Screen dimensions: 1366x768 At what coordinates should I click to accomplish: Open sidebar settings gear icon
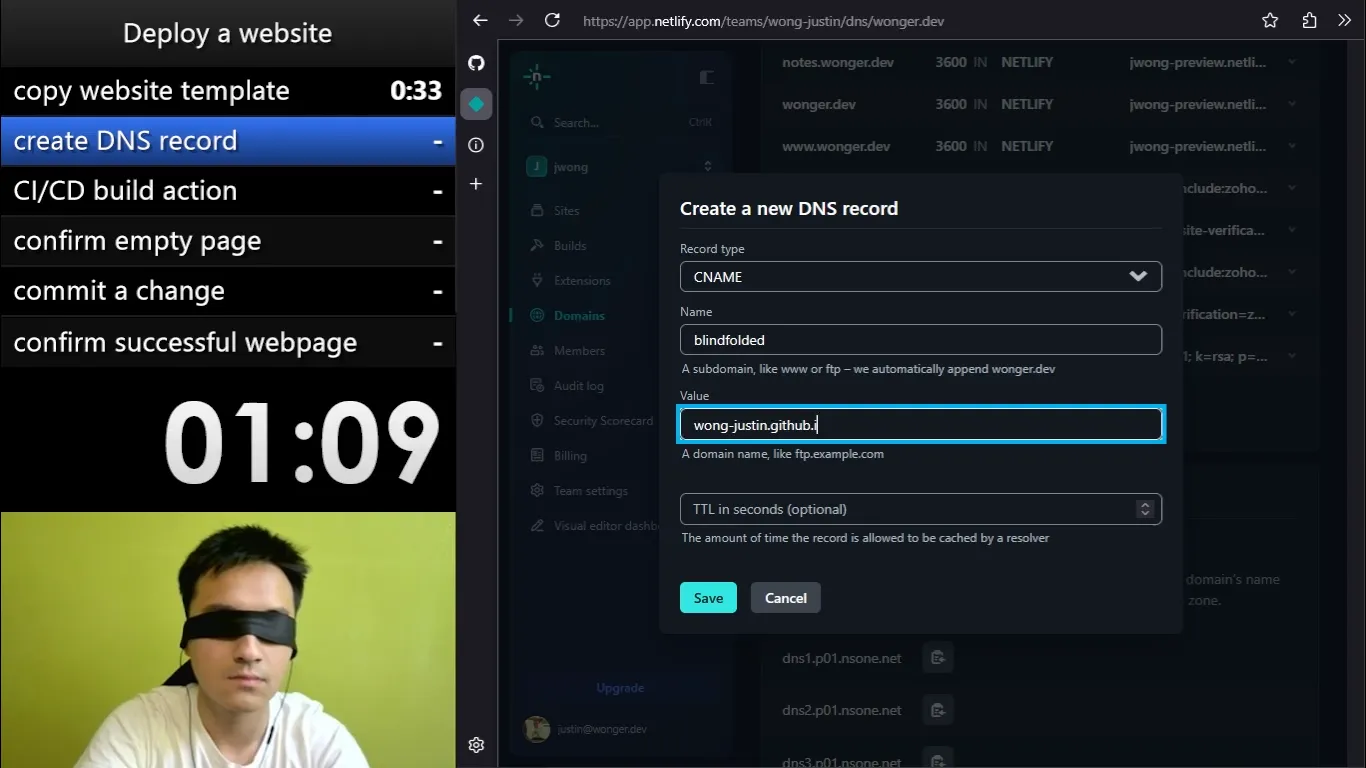point(476,745)
